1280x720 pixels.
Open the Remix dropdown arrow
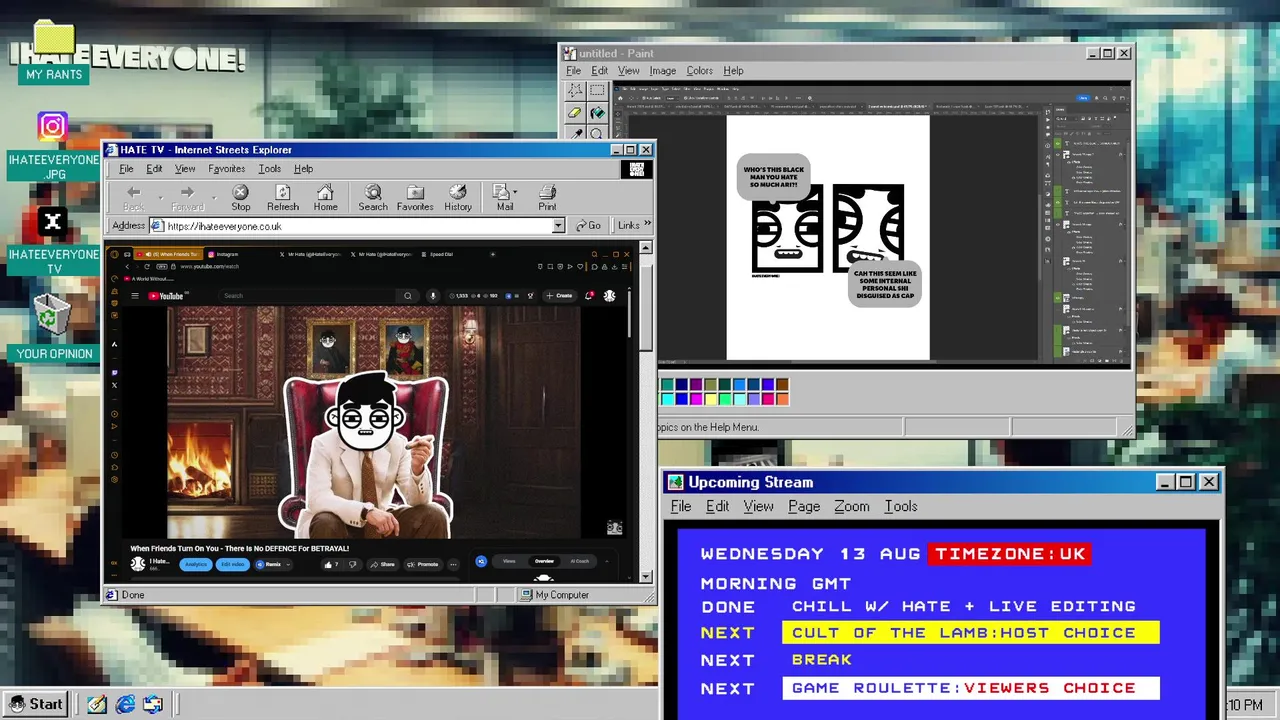coord(288,565)
